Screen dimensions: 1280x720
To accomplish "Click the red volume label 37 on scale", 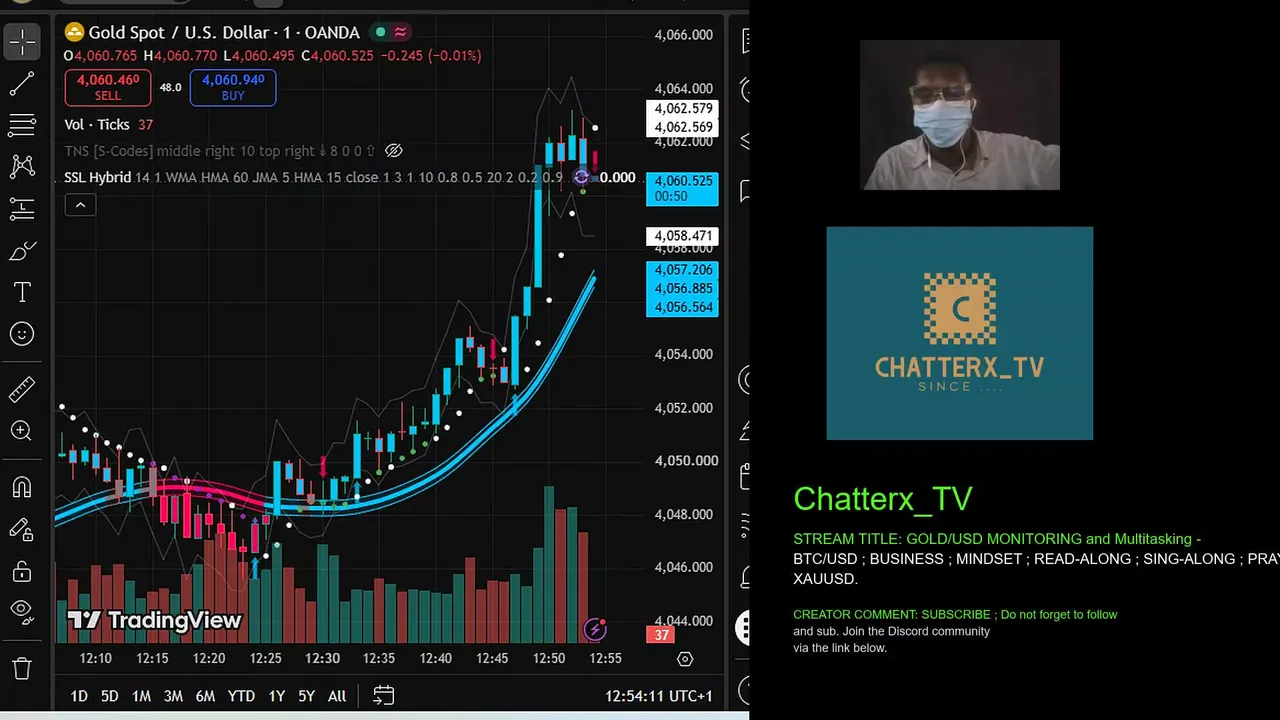I will tap(661, 635).
